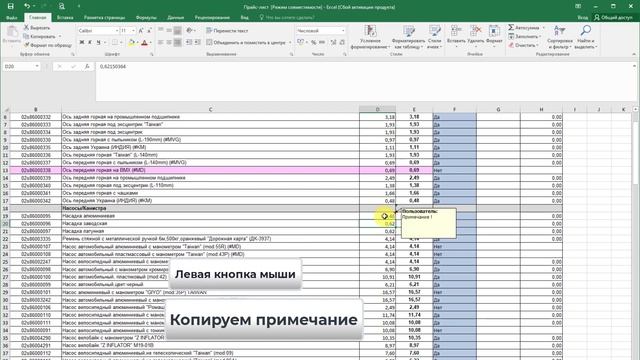Screen dimensions: 640x360
Task: Collapse the ribbon with the arrow
Action: (x=634, y=54)
